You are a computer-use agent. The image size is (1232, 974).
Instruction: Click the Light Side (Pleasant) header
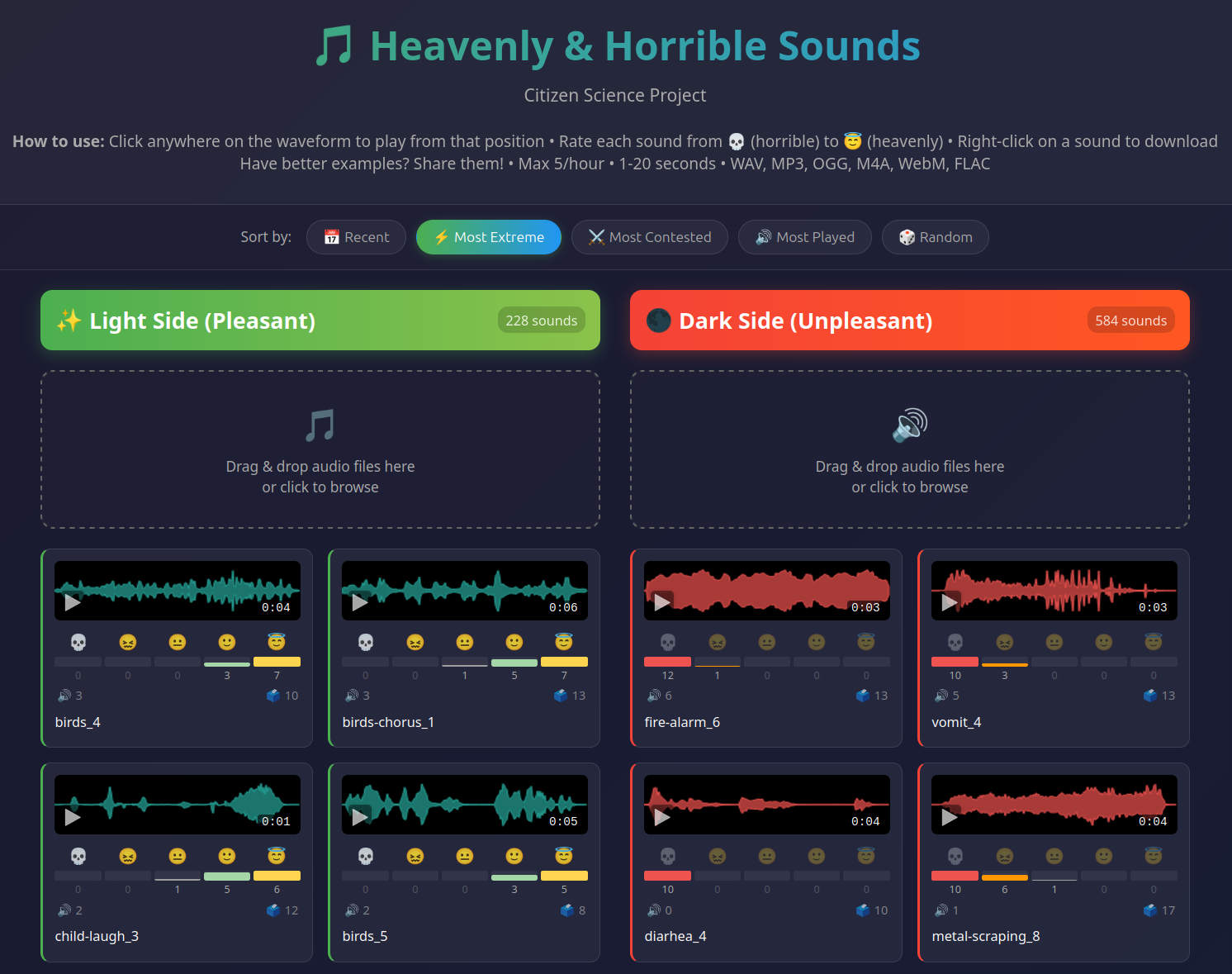[x=320, y=320]
